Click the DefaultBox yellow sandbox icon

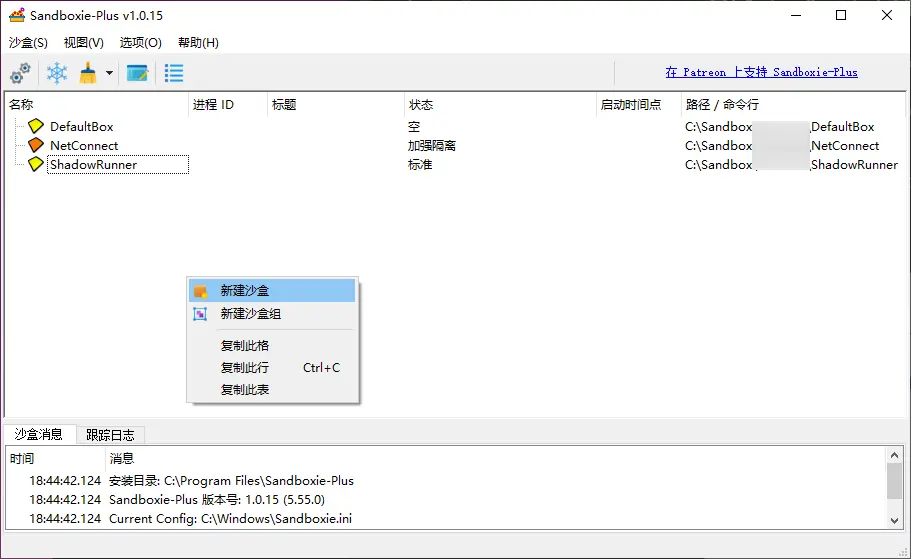(36, 126)
